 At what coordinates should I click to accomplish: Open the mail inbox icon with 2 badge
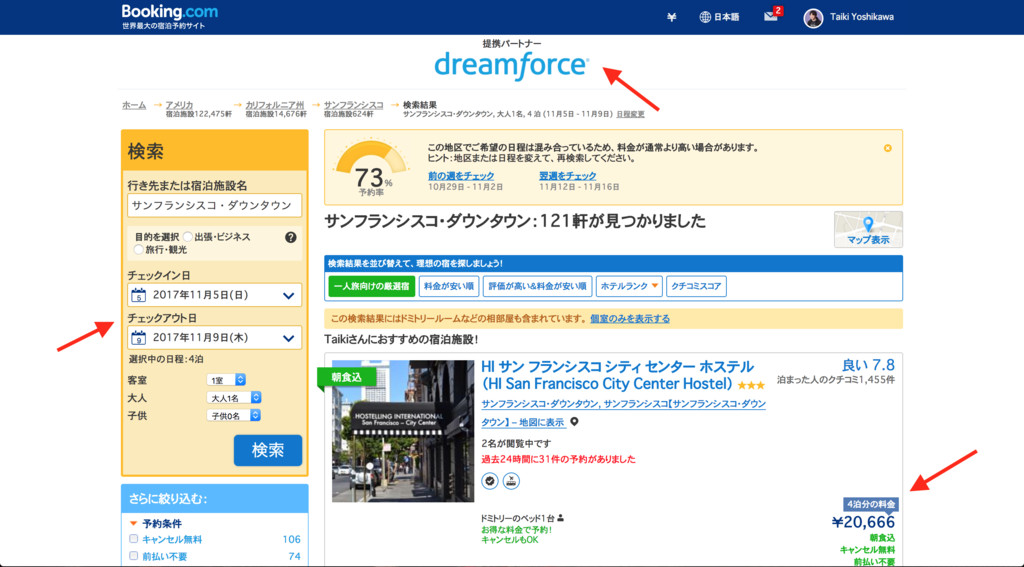(x=772, y=15)
